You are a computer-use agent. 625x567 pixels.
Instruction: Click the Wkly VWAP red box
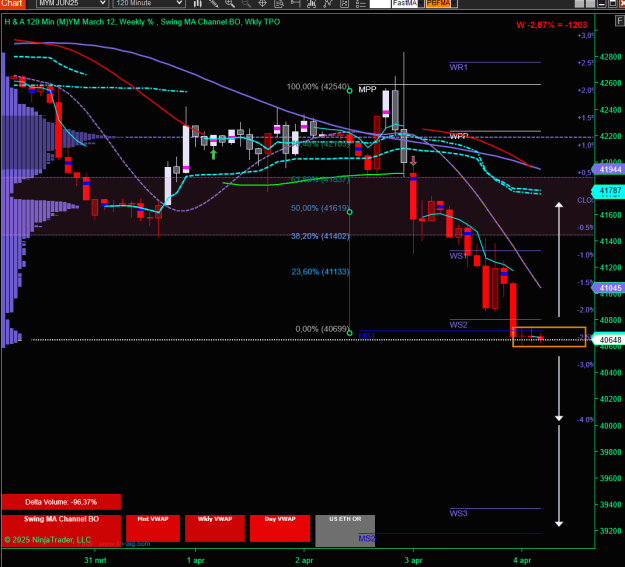click(215, 528)
